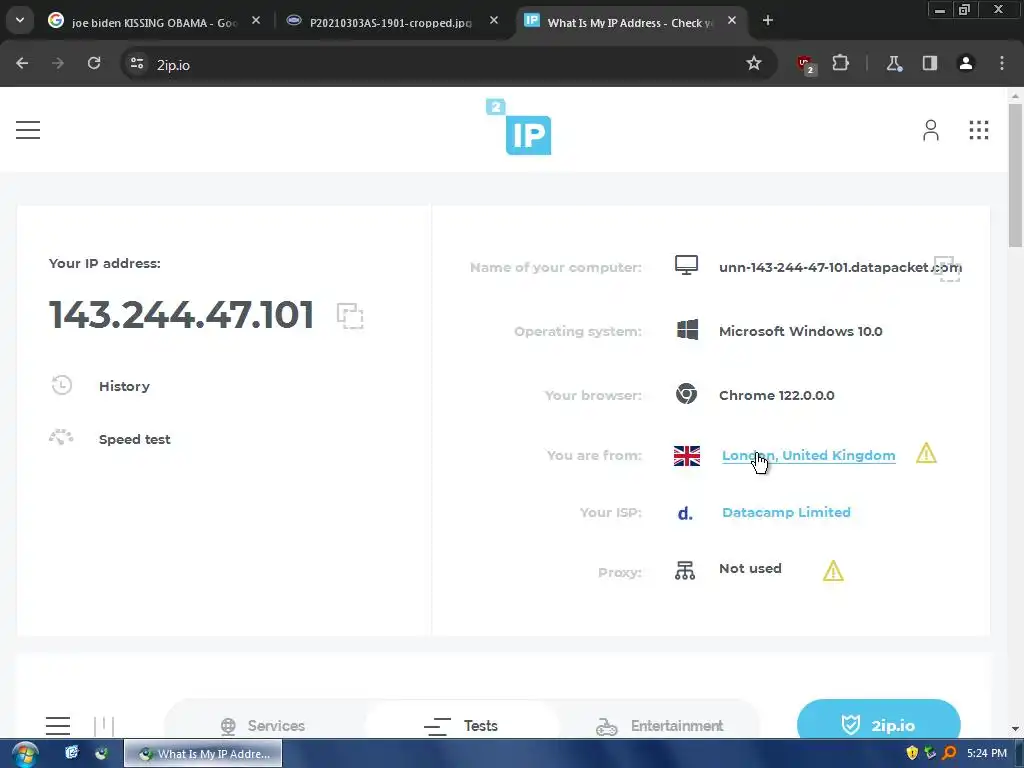
Task: Open the Speed test link
Action: 135,440
